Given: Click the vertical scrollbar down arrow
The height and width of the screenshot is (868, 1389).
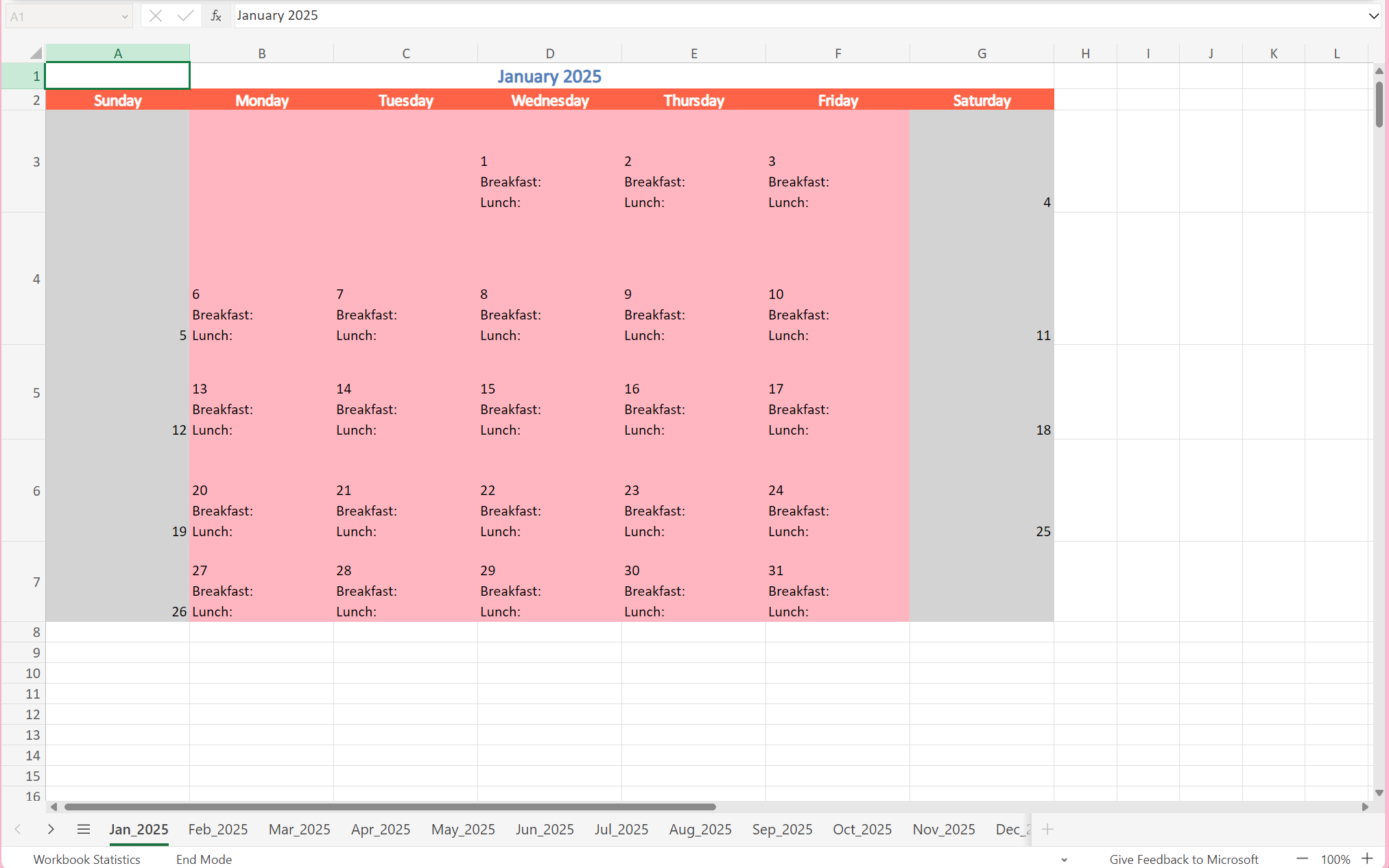Looking at the screenshot, I should pos(1379,793).
